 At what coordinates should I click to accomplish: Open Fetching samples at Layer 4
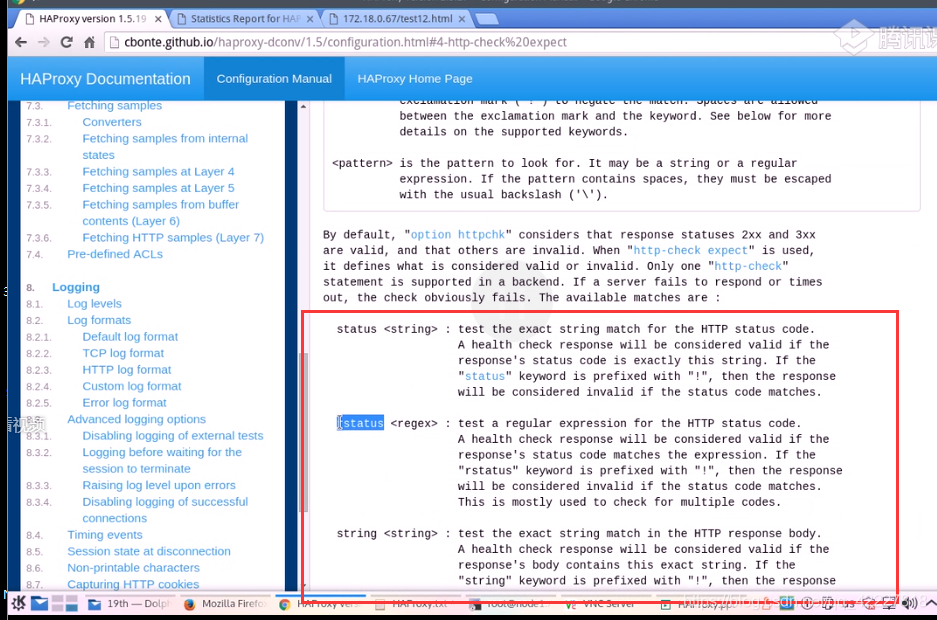click(x=158, y=171)
